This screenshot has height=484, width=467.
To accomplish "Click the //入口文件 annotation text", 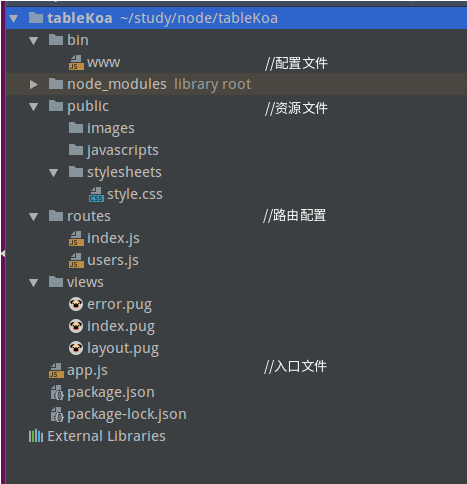I will [295, 366].
